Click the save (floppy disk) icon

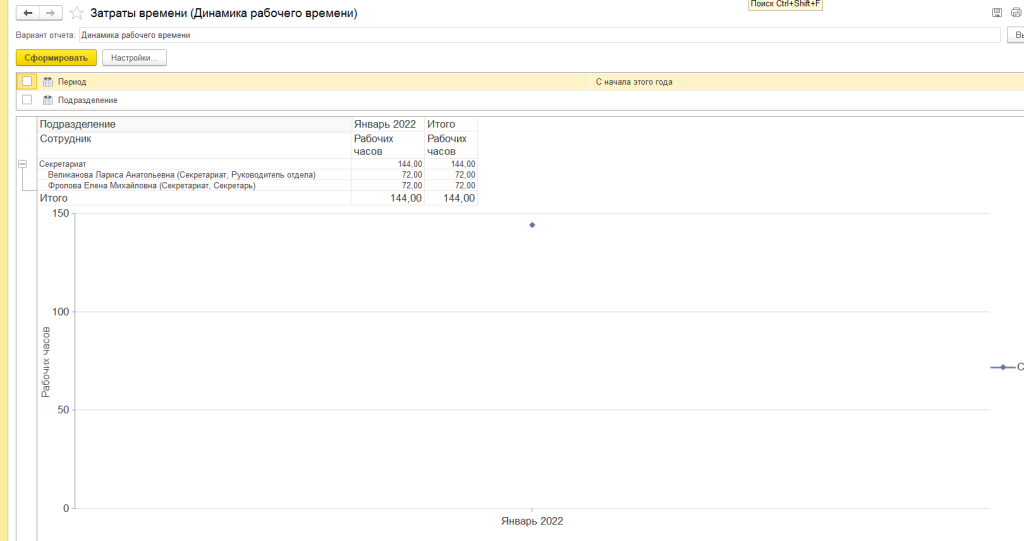(x=996, y=14)
